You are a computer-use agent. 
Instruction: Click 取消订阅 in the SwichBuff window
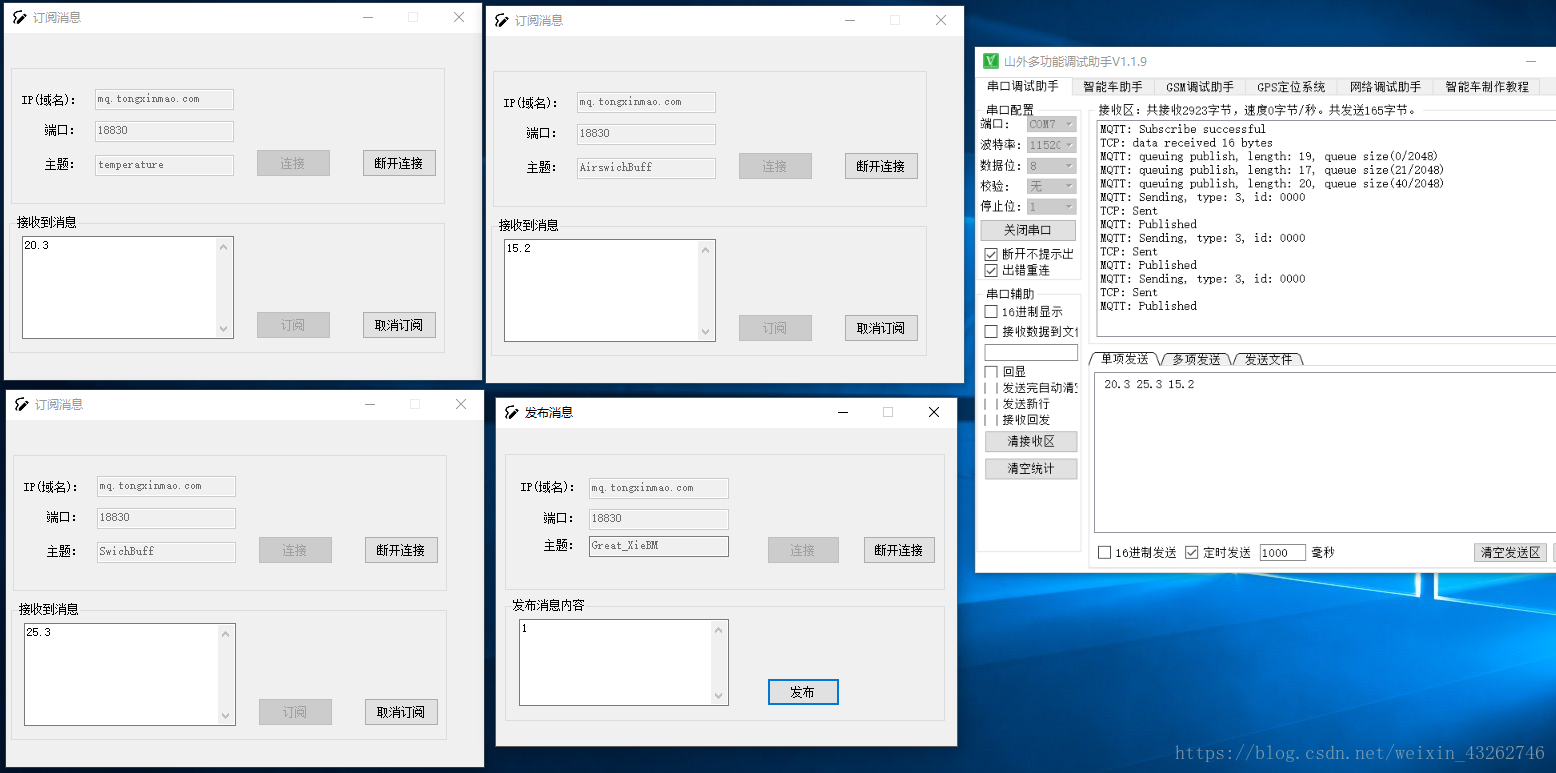(401, 712)
